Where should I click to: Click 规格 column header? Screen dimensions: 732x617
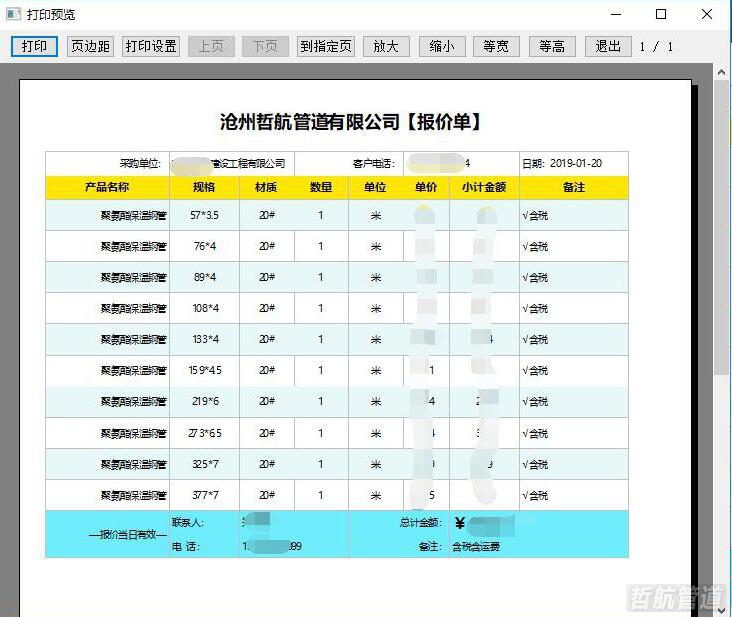point(204,187)
